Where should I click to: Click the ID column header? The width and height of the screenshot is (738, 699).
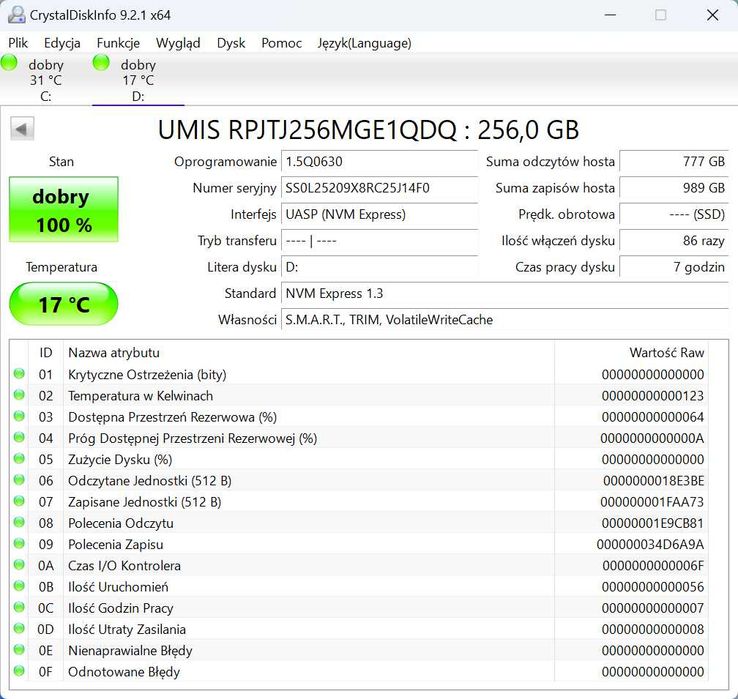point(46,353)
